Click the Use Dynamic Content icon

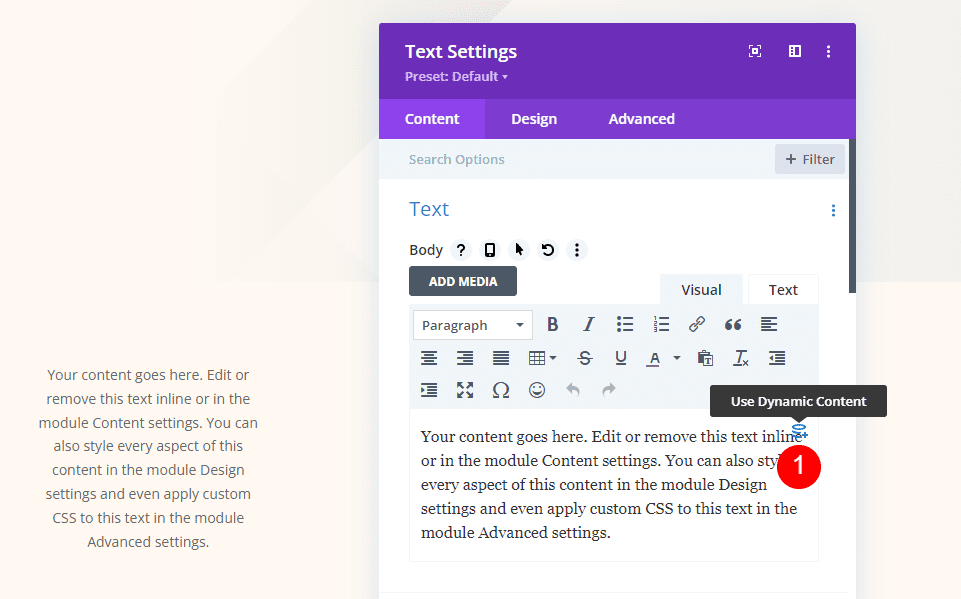798,431
